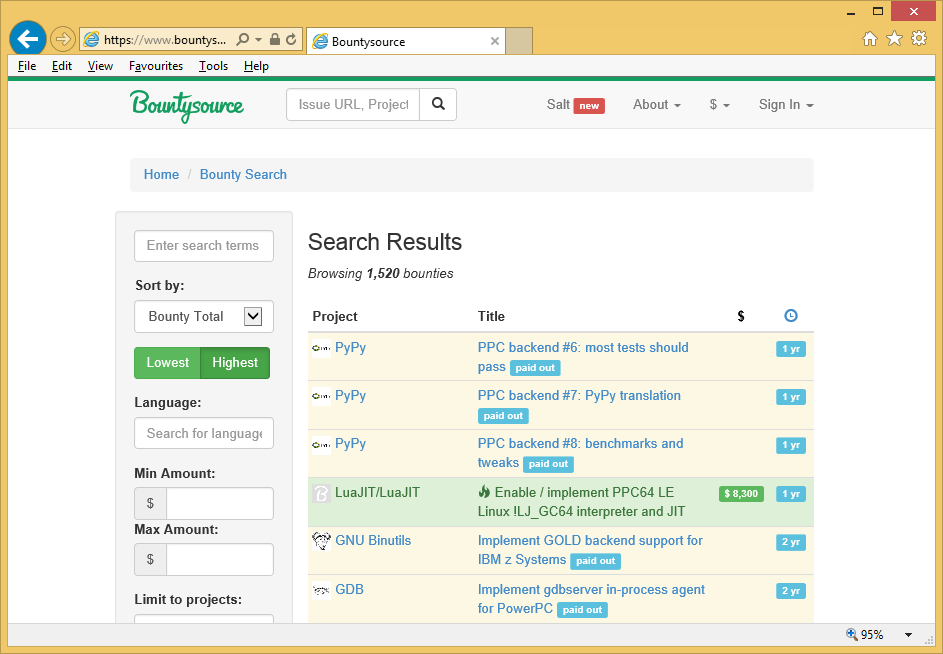Open the Favourites menu
Image resolution: width=943 pixels, height=654 pixels.
click(x=156, y=66)
